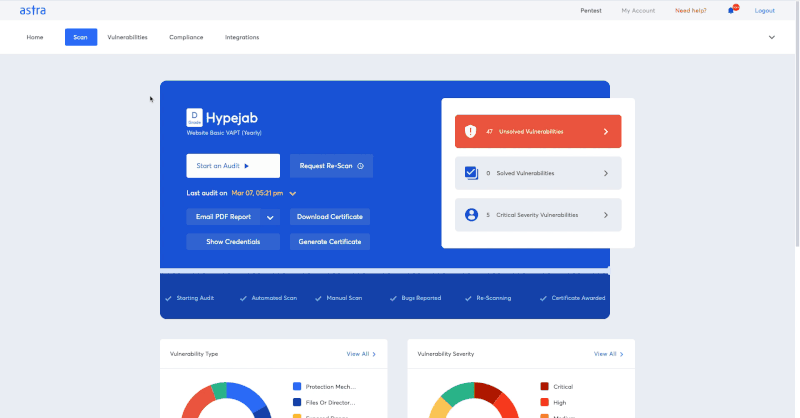This screenshot has height=418, width=800.
Task: Click the Automated Scan checkmark step
Action: (268, 298)
